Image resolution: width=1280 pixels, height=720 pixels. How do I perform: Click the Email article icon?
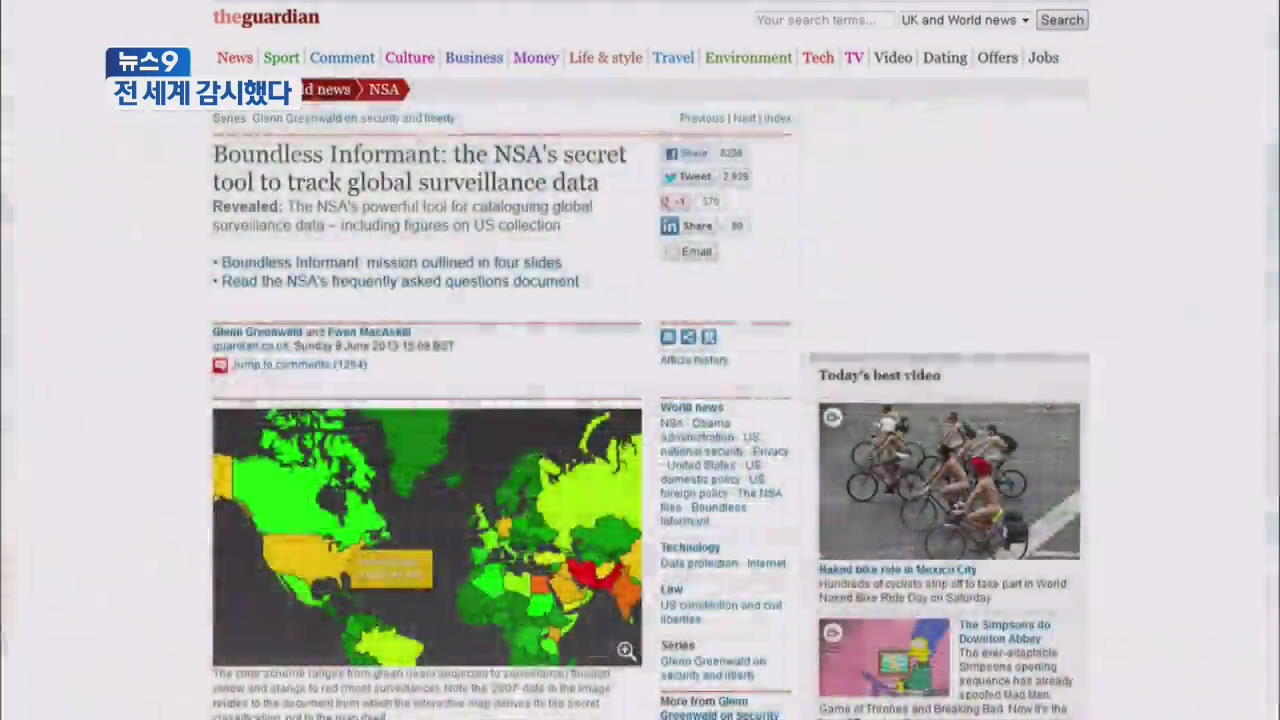click(x=670, y=252)
